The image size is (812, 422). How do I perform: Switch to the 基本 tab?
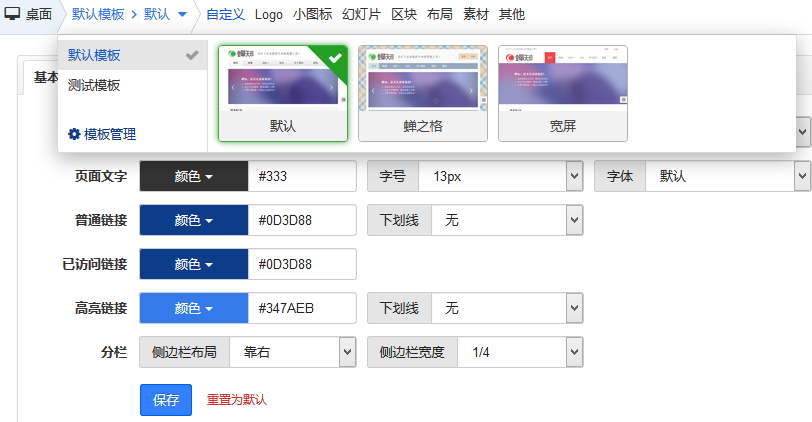pos(46,77)
